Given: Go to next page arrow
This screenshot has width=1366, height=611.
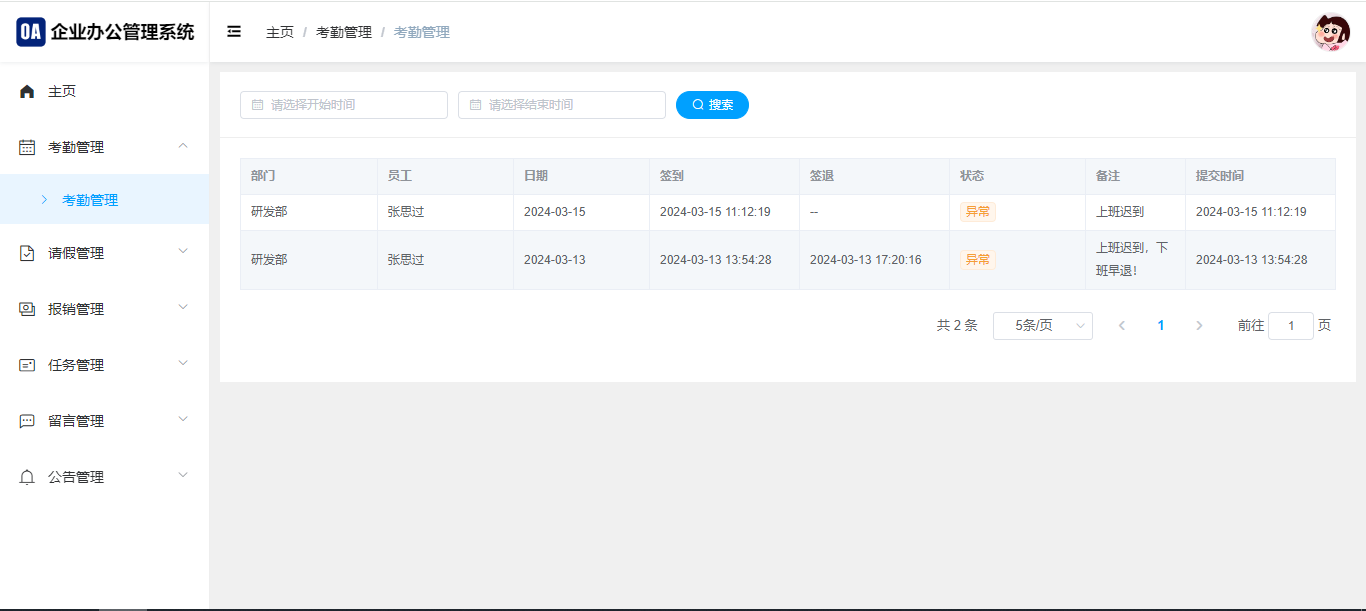Looking at the screenshot, I should point(1199,326).
